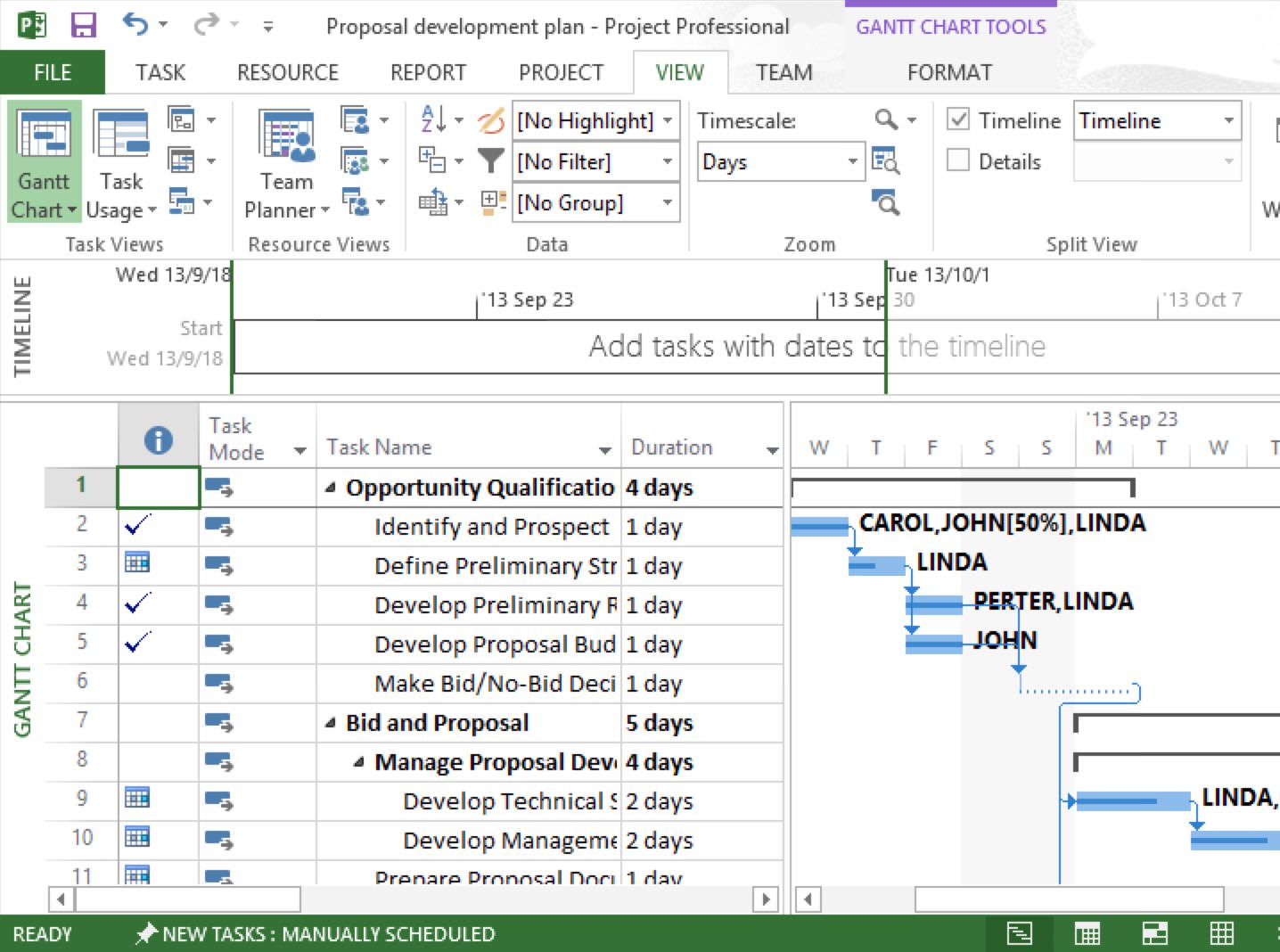Switch to the RESOURCE ribbon tab
The image size is (1280, 952).
[x=287, y=72]
